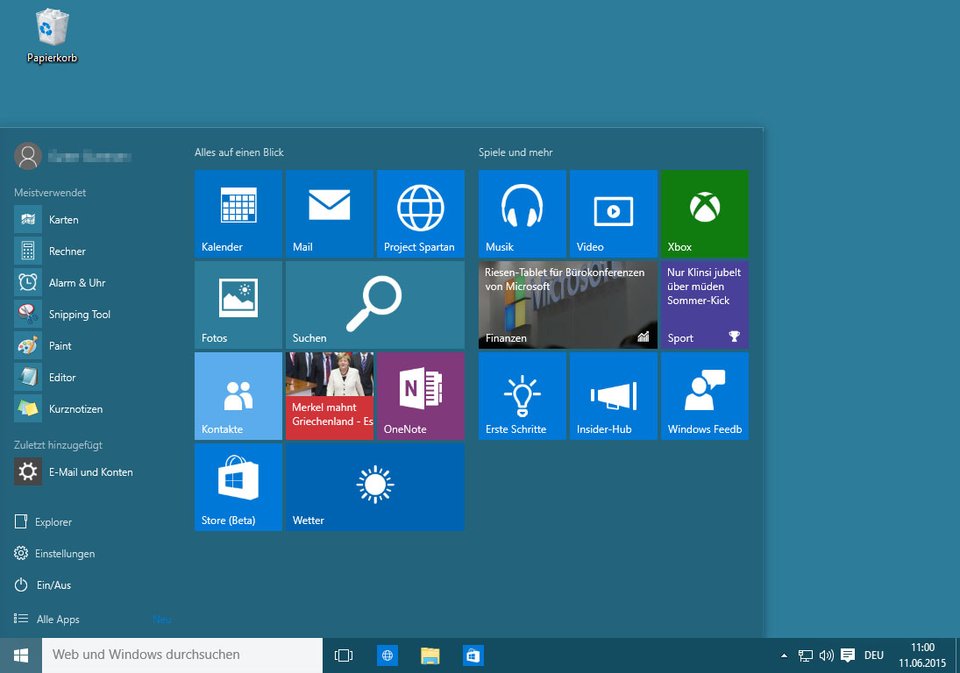The image size is (960, 673).
Task: Open File Explorer from the taskbar
Action: [430, 655]
